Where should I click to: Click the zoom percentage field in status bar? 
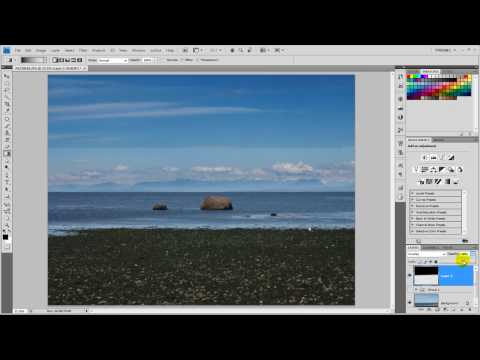(x=20, y=311)
